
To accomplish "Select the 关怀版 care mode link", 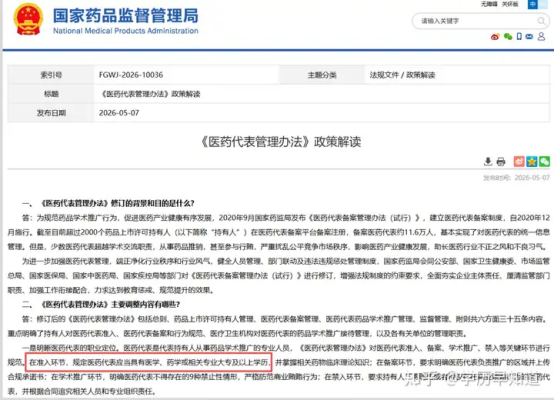I will click(x=510, y=4).
